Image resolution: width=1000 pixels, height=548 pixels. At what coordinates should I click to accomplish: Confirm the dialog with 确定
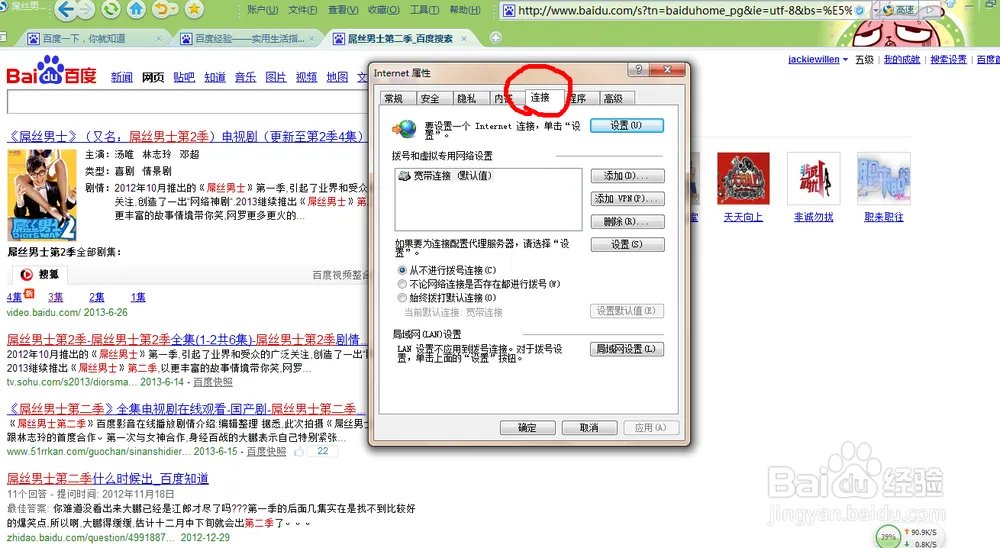tap(527, 427)
